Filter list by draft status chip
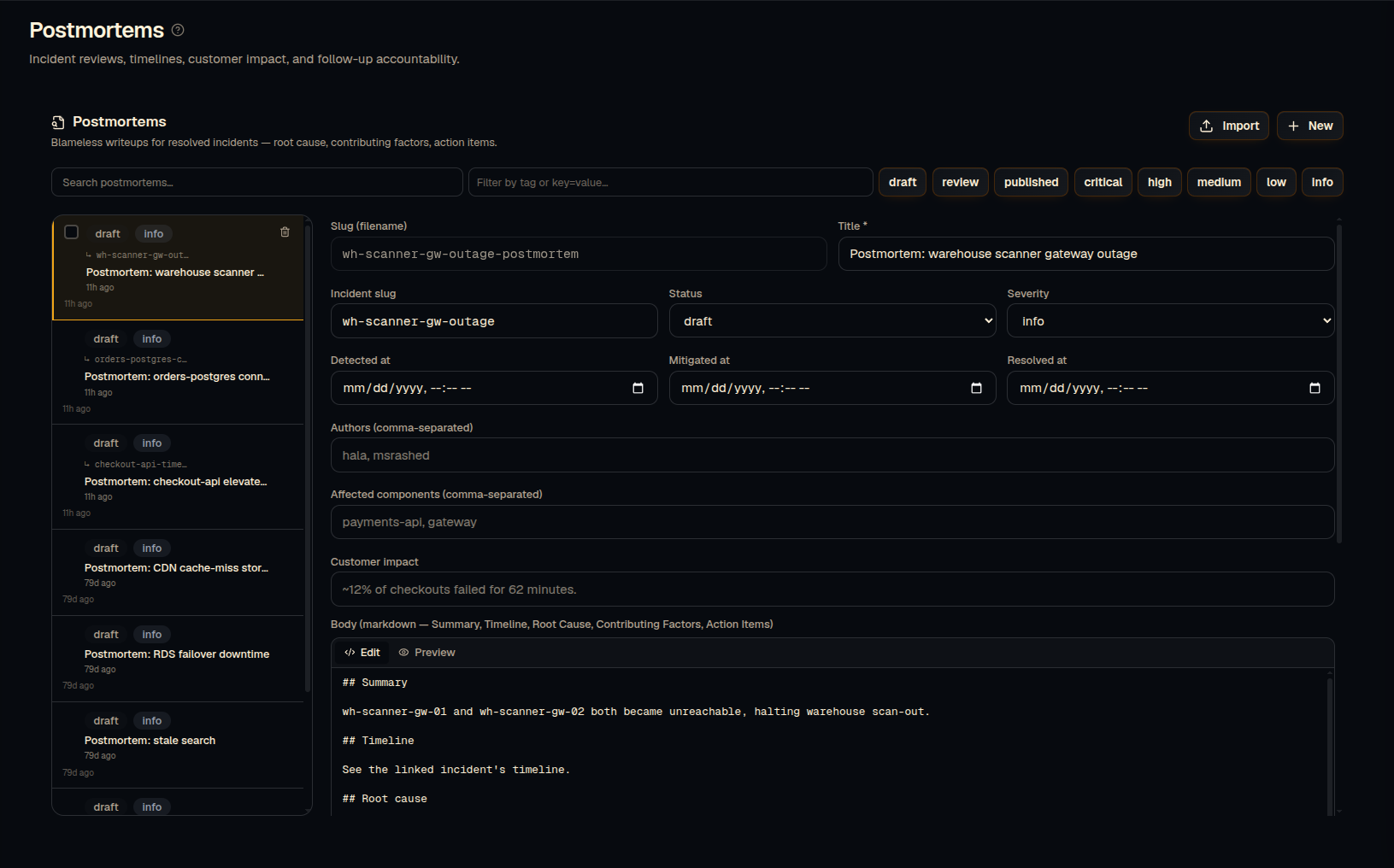 click(903, 182)
